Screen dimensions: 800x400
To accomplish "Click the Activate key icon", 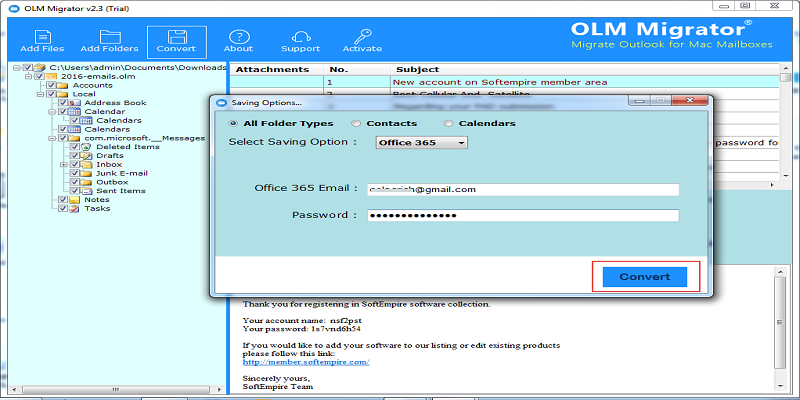I will pyautogui.click(x=362, y=37).
